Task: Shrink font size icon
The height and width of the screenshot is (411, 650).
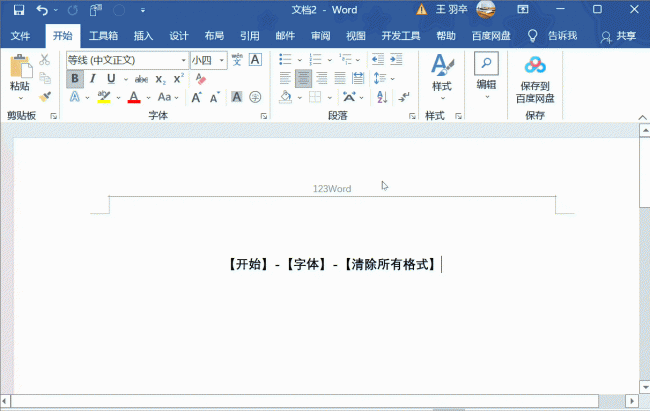Action: [x=214, y=97]
